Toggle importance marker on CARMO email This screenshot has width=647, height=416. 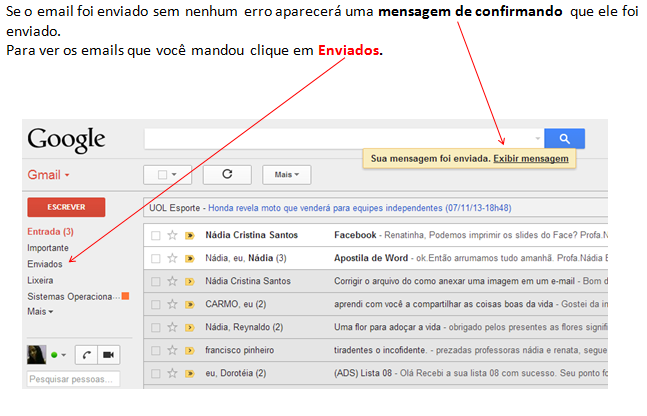point(190,305)
